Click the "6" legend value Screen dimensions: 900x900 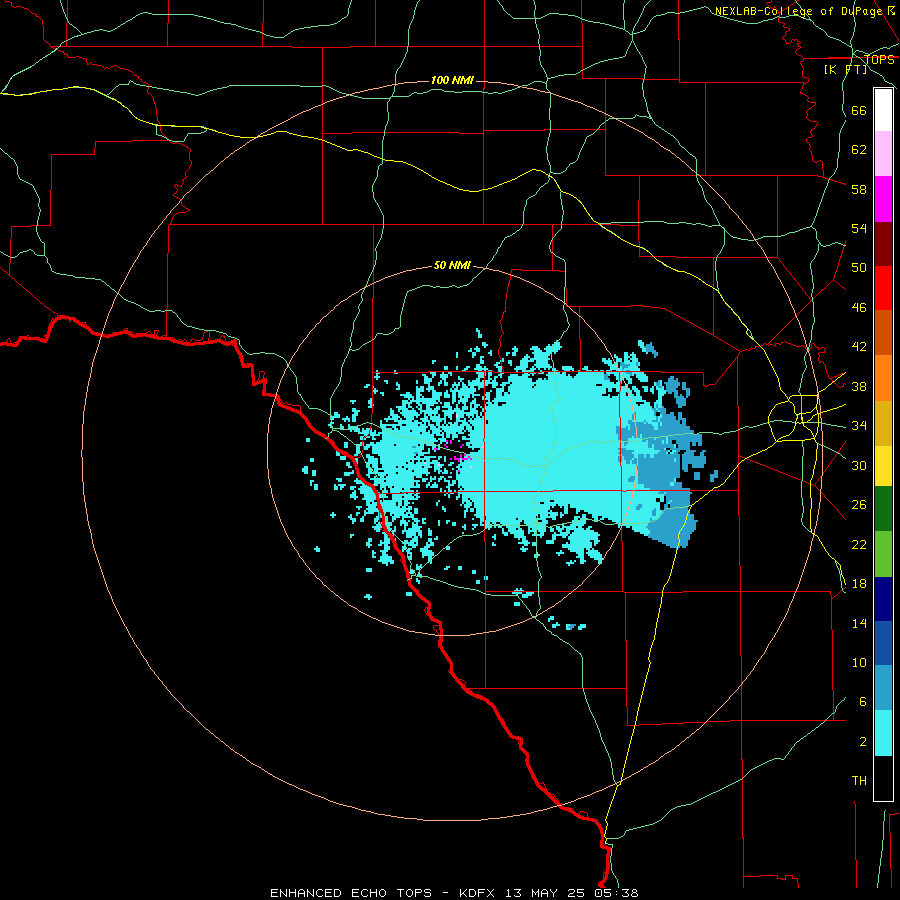(x=863, y=702)
